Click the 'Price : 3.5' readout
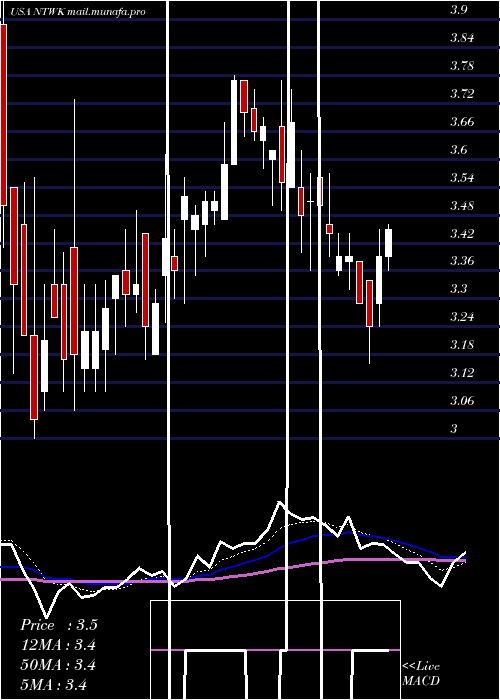The height and width of the screenshot is (700, 500). (58, 625)
